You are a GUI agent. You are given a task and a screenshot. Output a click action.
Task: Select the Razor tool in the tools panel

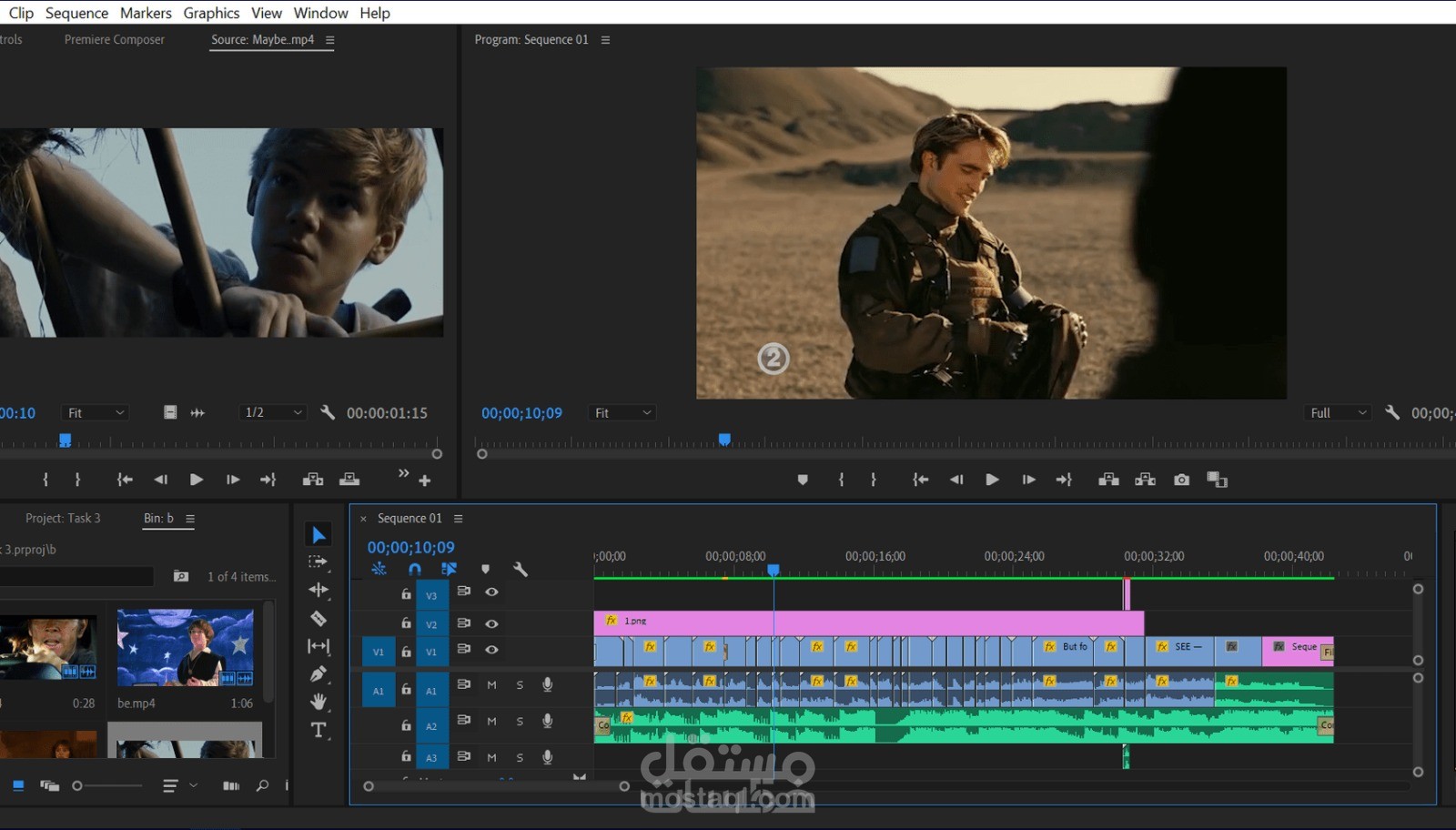(x=318, y=619)
